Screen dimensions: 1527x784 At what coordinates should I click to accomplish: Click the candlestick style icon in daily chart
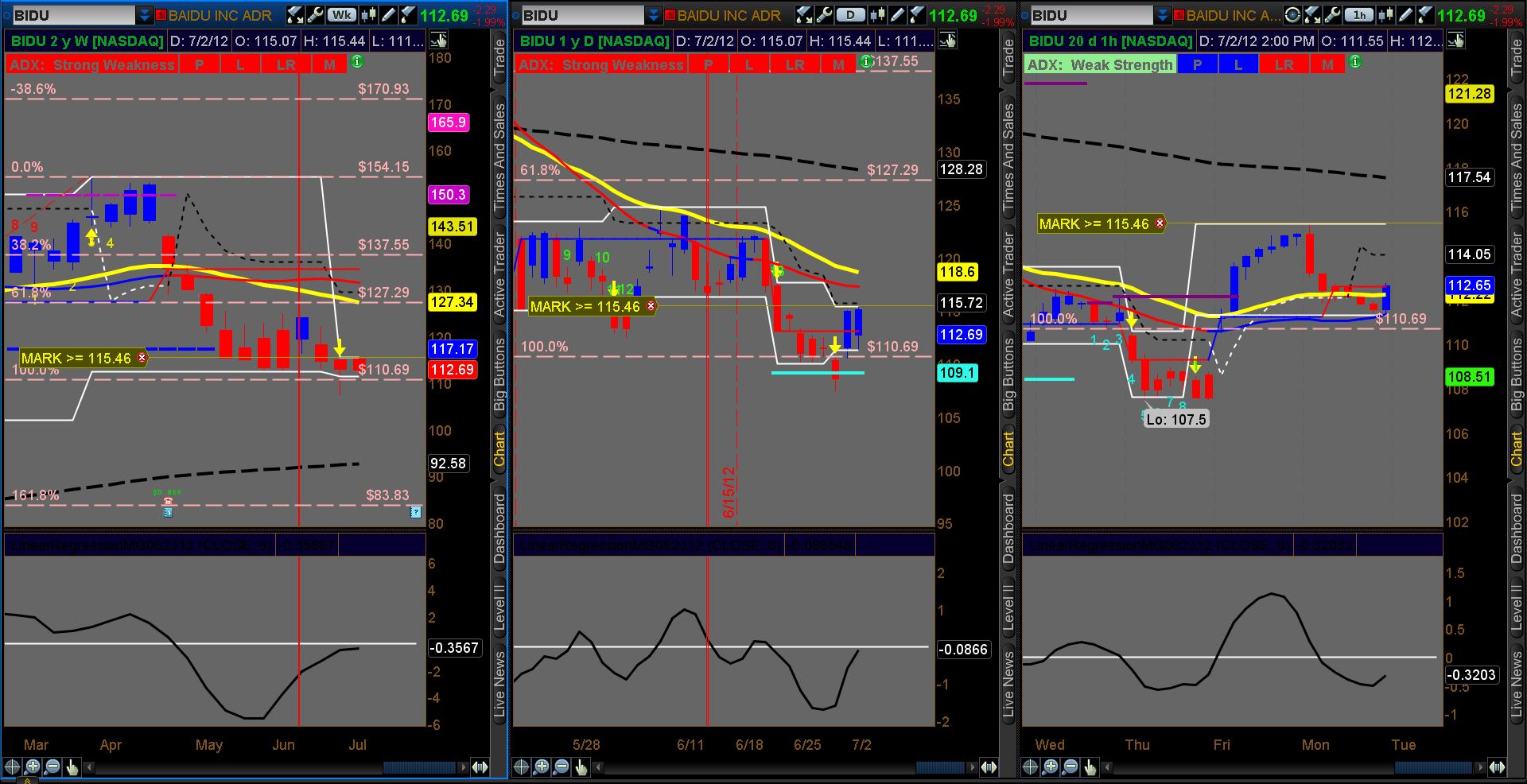(x=878, y=14)
